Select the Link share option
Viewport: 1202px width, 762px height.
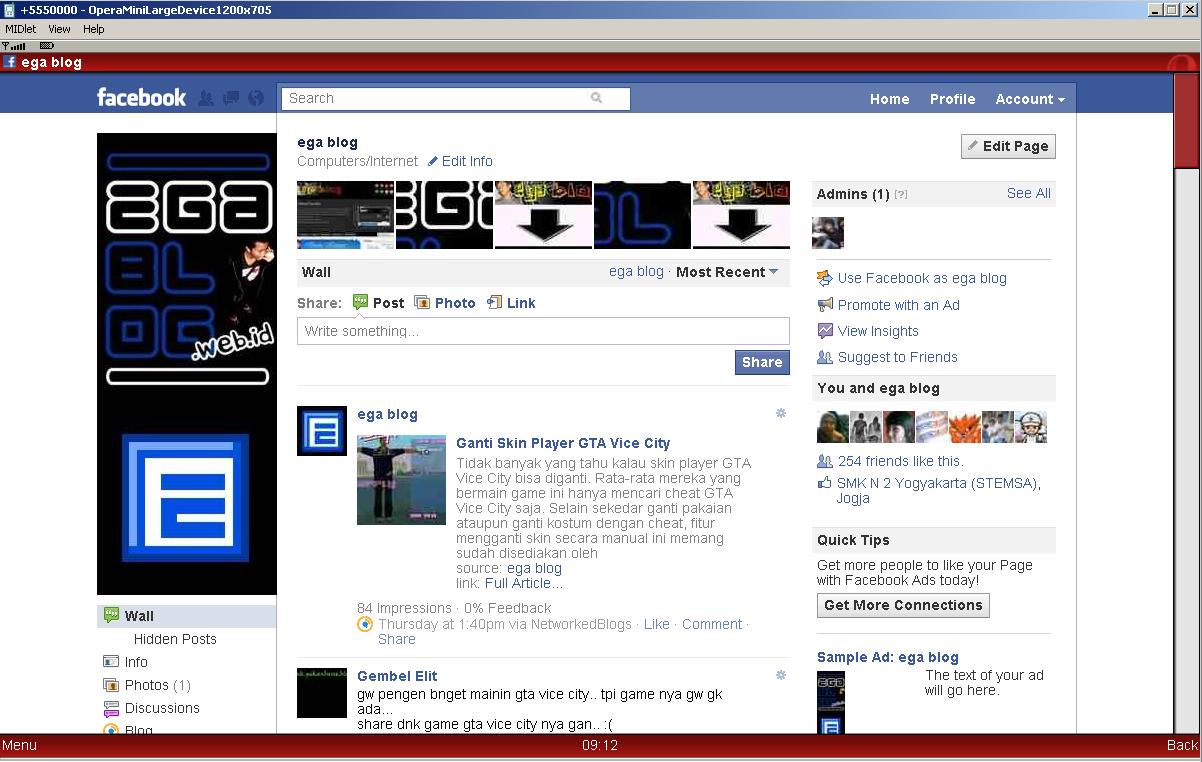point(511,303)
